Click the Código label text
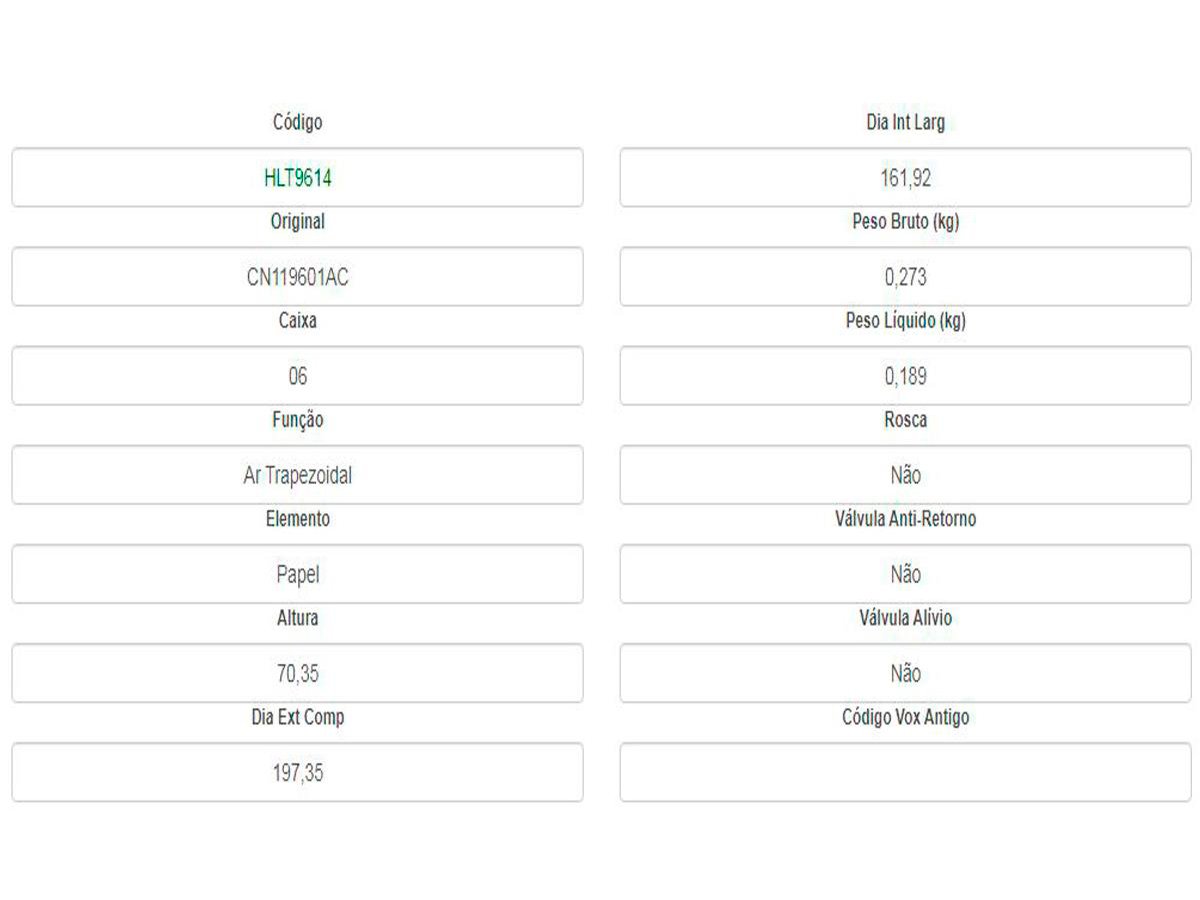The width and height of the screenshot is (1200, 900). pos(298,122)
